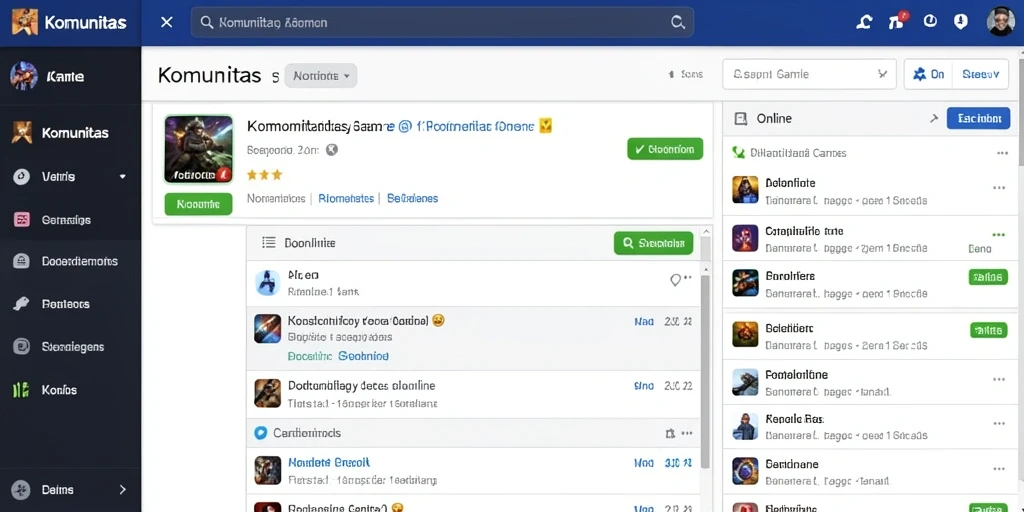This screenshot has height=512, width=1024.
Task: Click the Deims icon at sidebar bottom
Action: click(x=21, y=489)
